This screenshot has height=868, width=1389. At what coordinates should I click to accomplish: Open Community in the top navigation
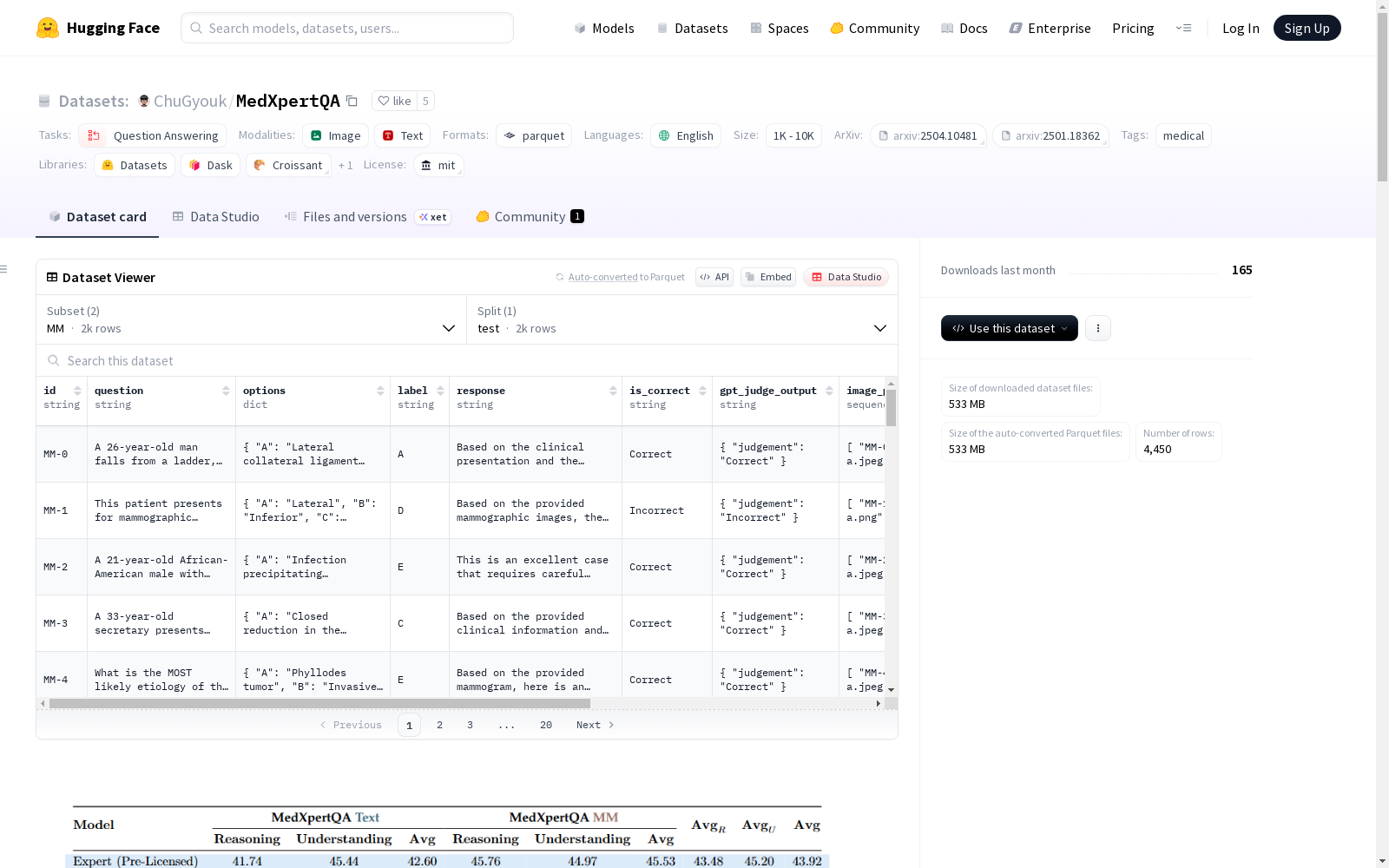tap(875, 28)
